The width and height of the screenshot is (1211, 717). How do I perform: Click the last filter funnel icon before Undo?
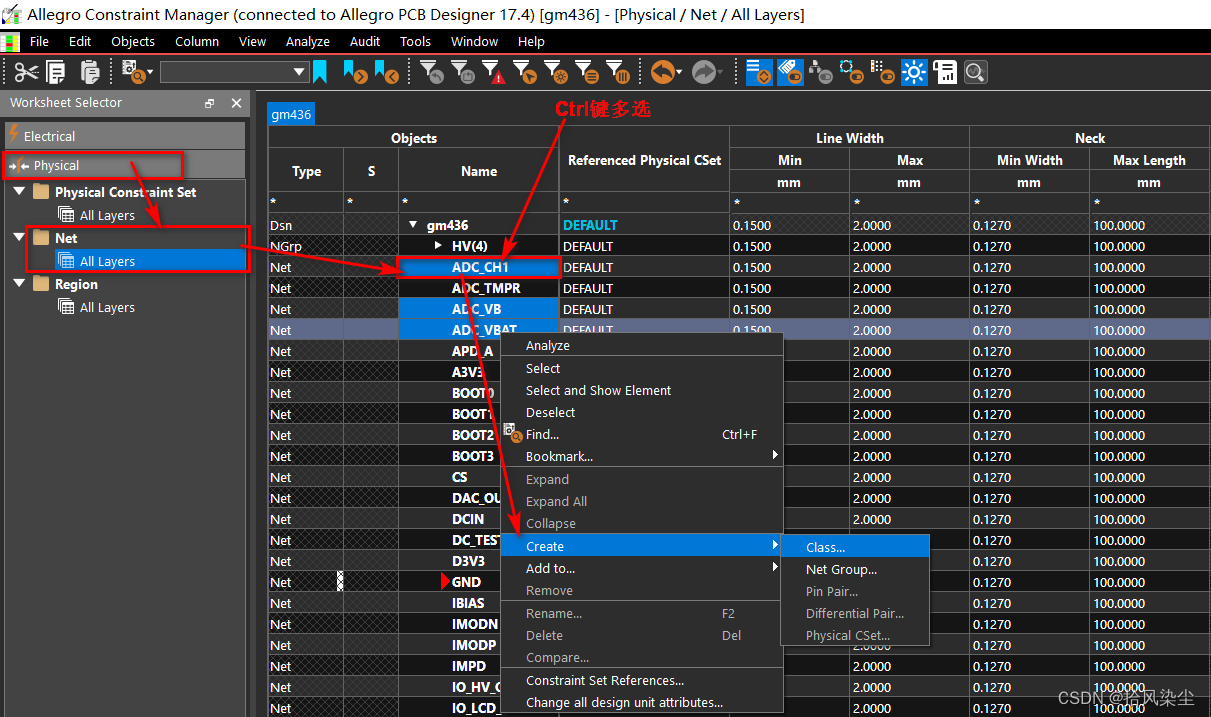click(619, 72)
